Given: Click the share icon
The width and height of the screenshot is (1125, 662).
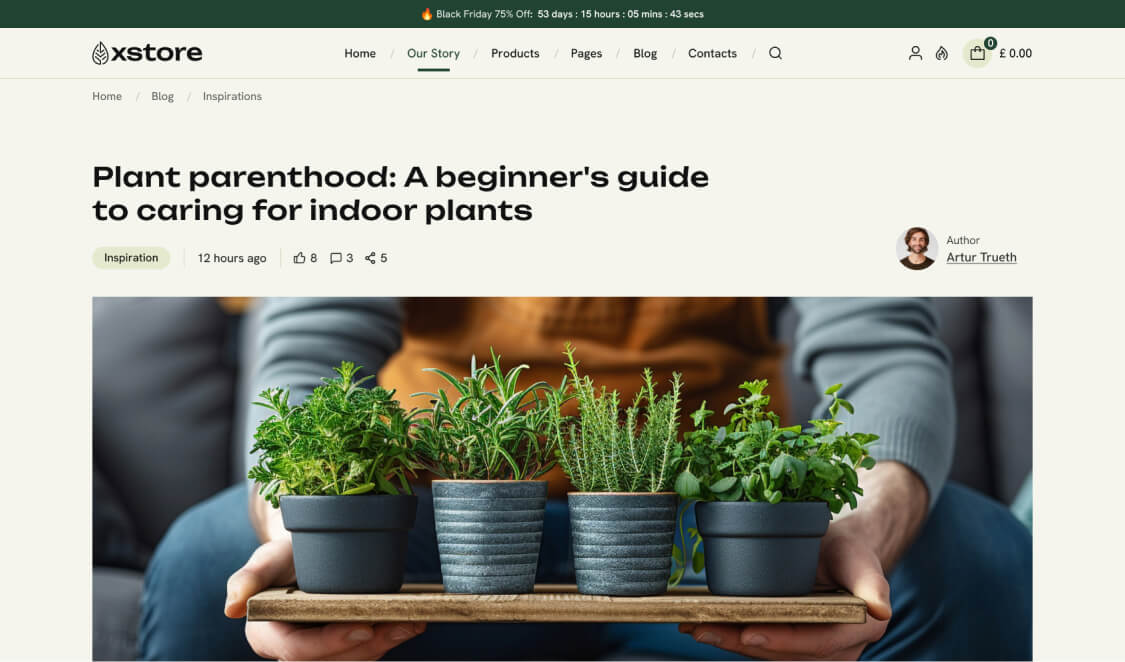Looking at the screenshot, I should coord(370,258).
